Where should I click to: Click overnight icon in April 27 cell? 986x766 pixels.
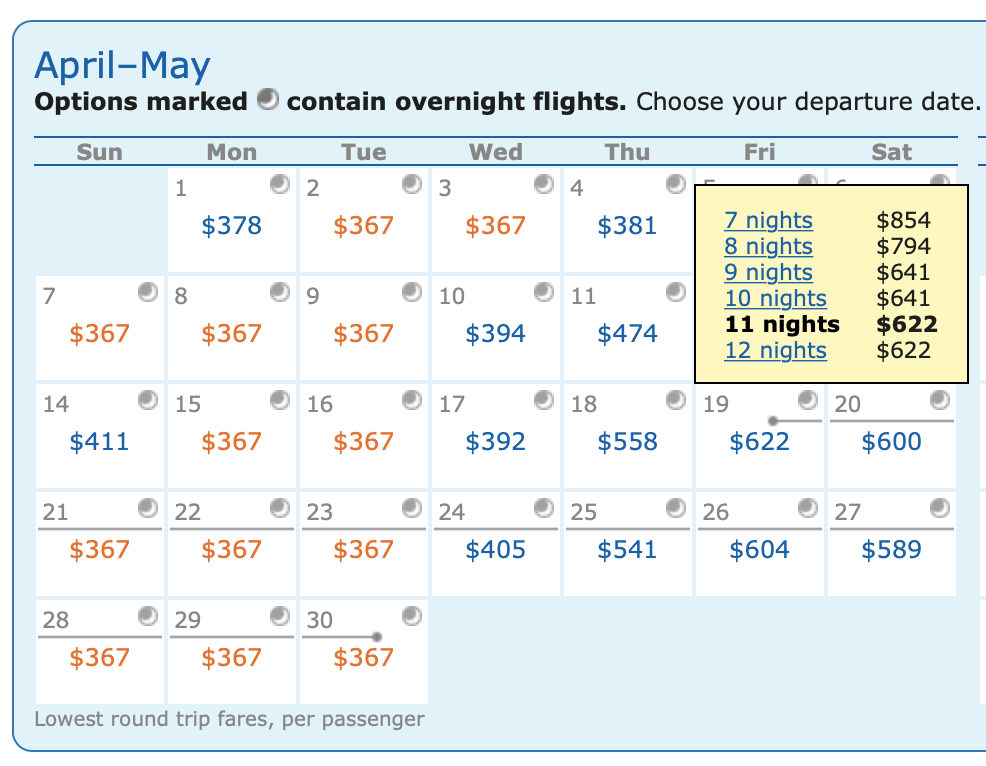pos(940,509)
